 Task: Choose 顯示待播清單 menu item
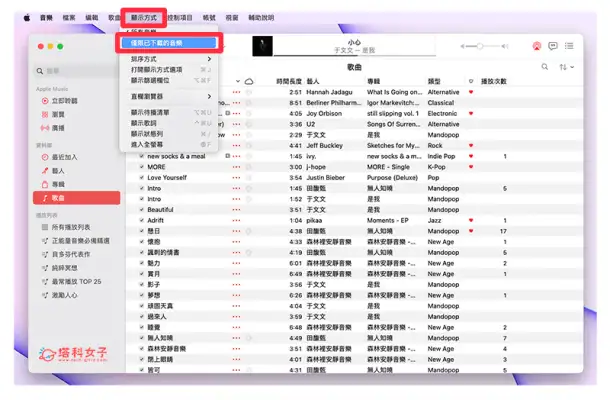pos(168,112)
